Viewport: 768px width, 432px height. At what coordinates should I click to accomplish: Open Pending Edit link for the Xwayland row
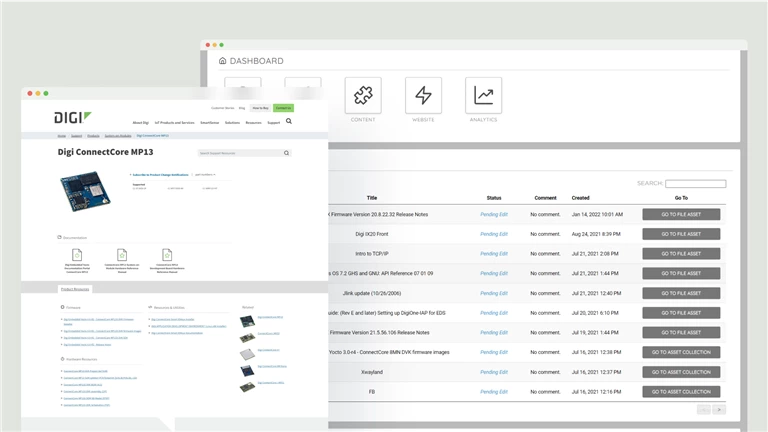click(494, 372)
